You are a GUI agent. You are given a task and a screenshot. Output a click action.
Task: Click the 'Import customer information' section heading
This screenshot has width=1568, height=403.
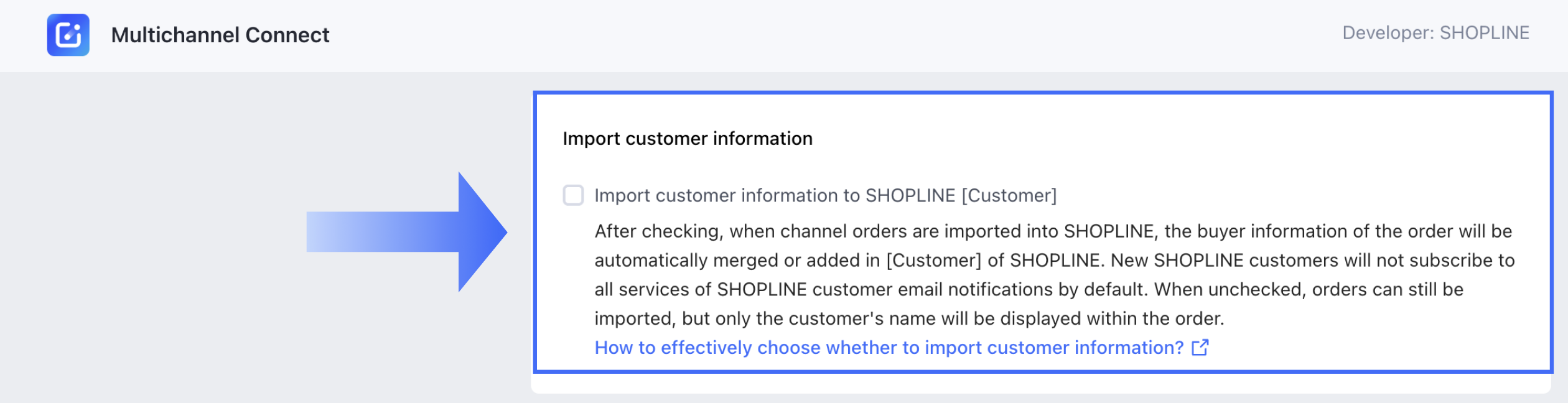(688, 139)
